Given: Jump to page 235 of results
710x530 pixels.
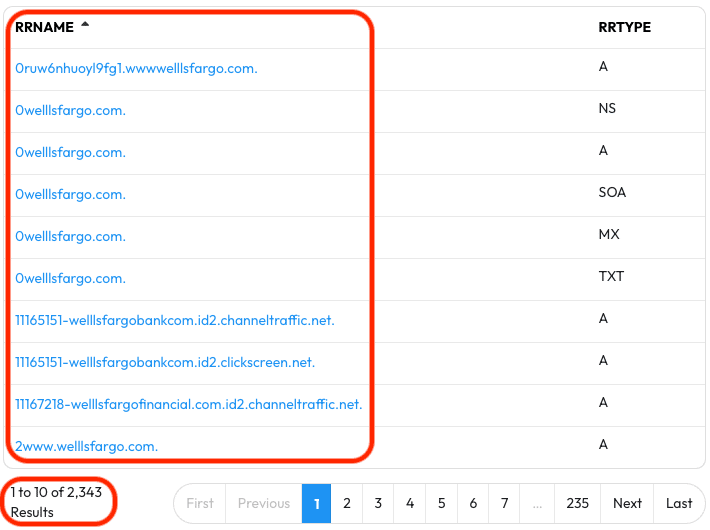Looking at the screenshot, I should click(x=577, y=503).
